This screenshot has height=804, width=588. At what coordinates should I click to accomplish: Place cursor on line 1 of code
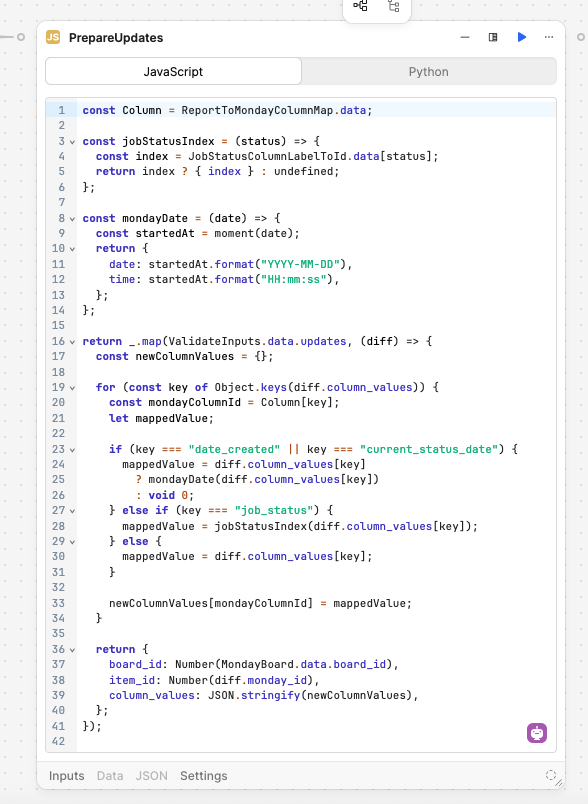coord(316,110)
